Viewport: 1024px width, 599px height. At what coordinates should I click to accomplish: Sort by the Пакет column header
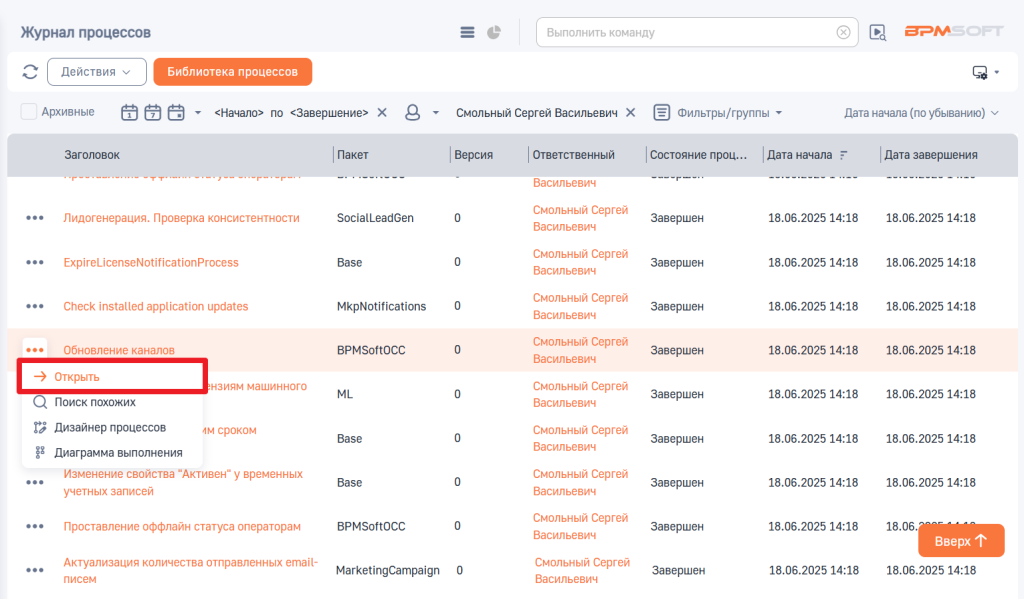[x=353, y=155]
